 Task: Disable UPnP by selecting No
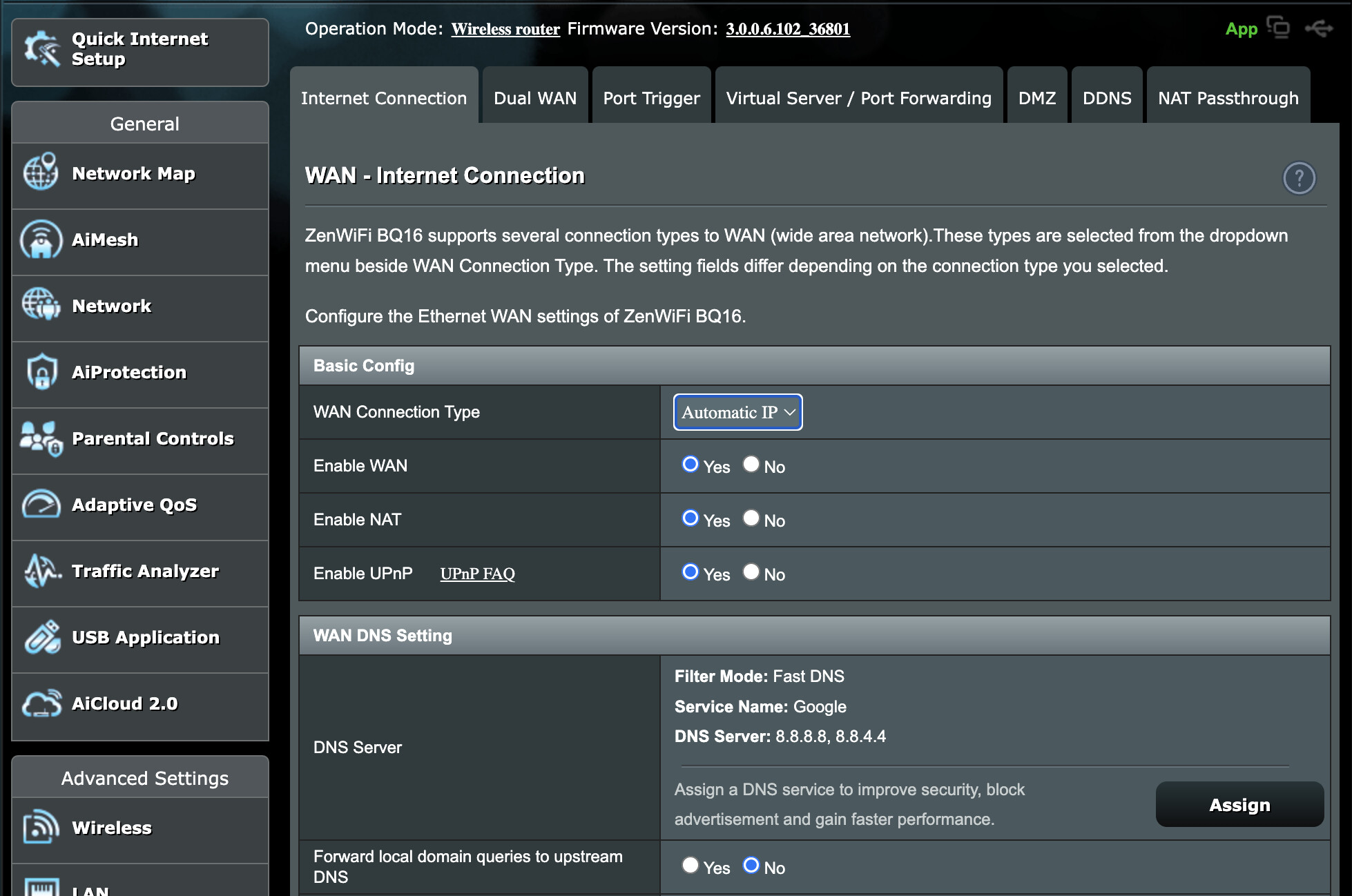(751, 572)
